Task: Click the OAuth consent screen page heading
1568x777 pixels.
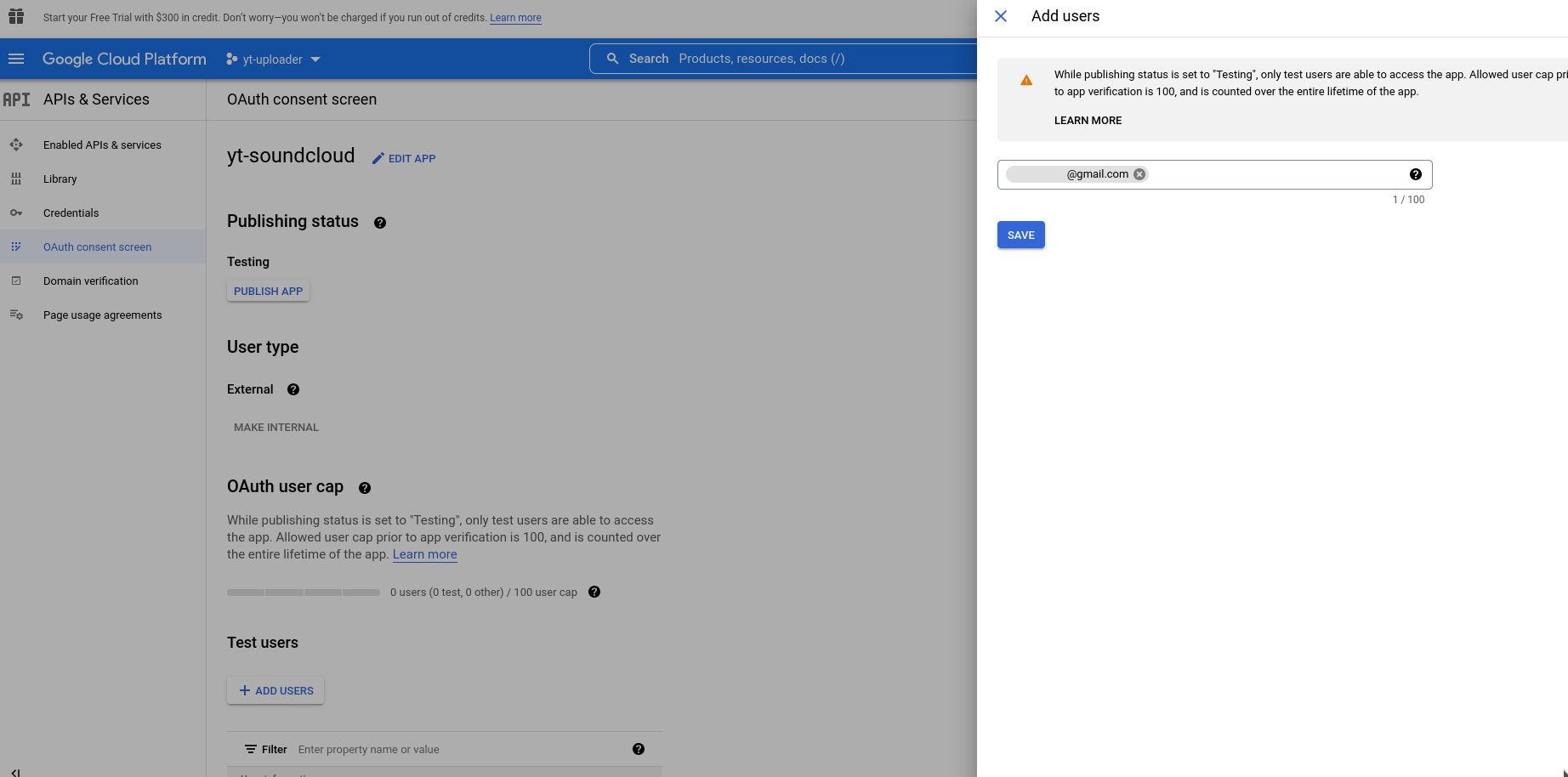Action: [x=302, y=99]
